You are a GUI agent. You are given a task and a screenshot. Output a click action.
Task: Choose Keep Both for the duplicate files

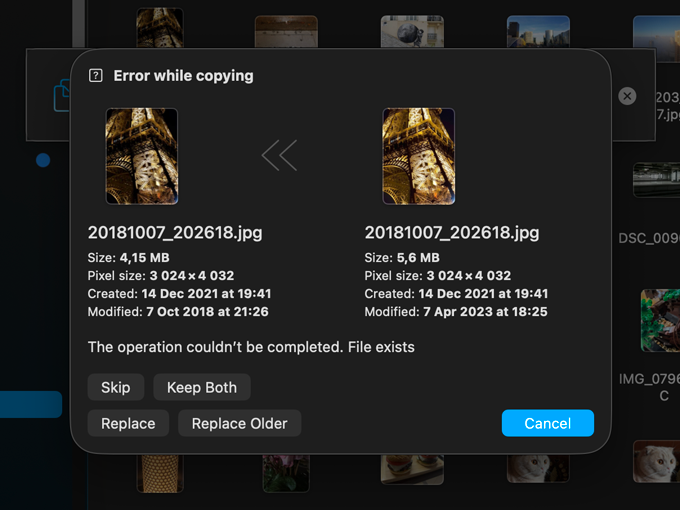[202, 387]
